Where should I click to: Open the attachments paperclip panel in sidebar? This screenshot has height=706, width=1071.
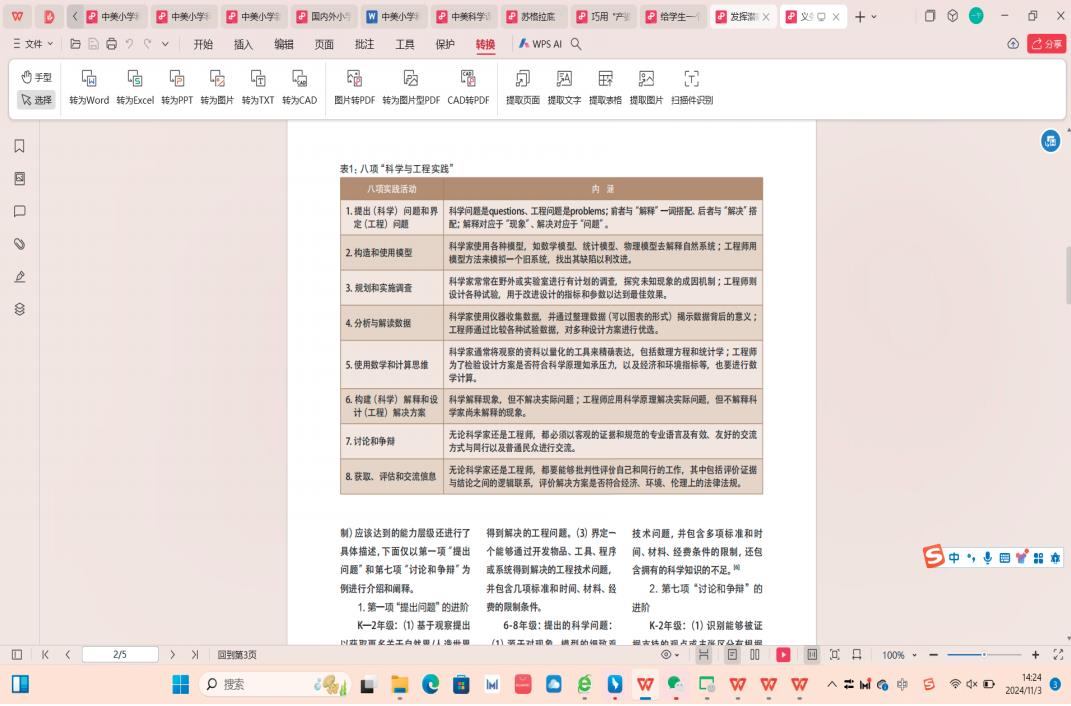(x=19, y=244)
